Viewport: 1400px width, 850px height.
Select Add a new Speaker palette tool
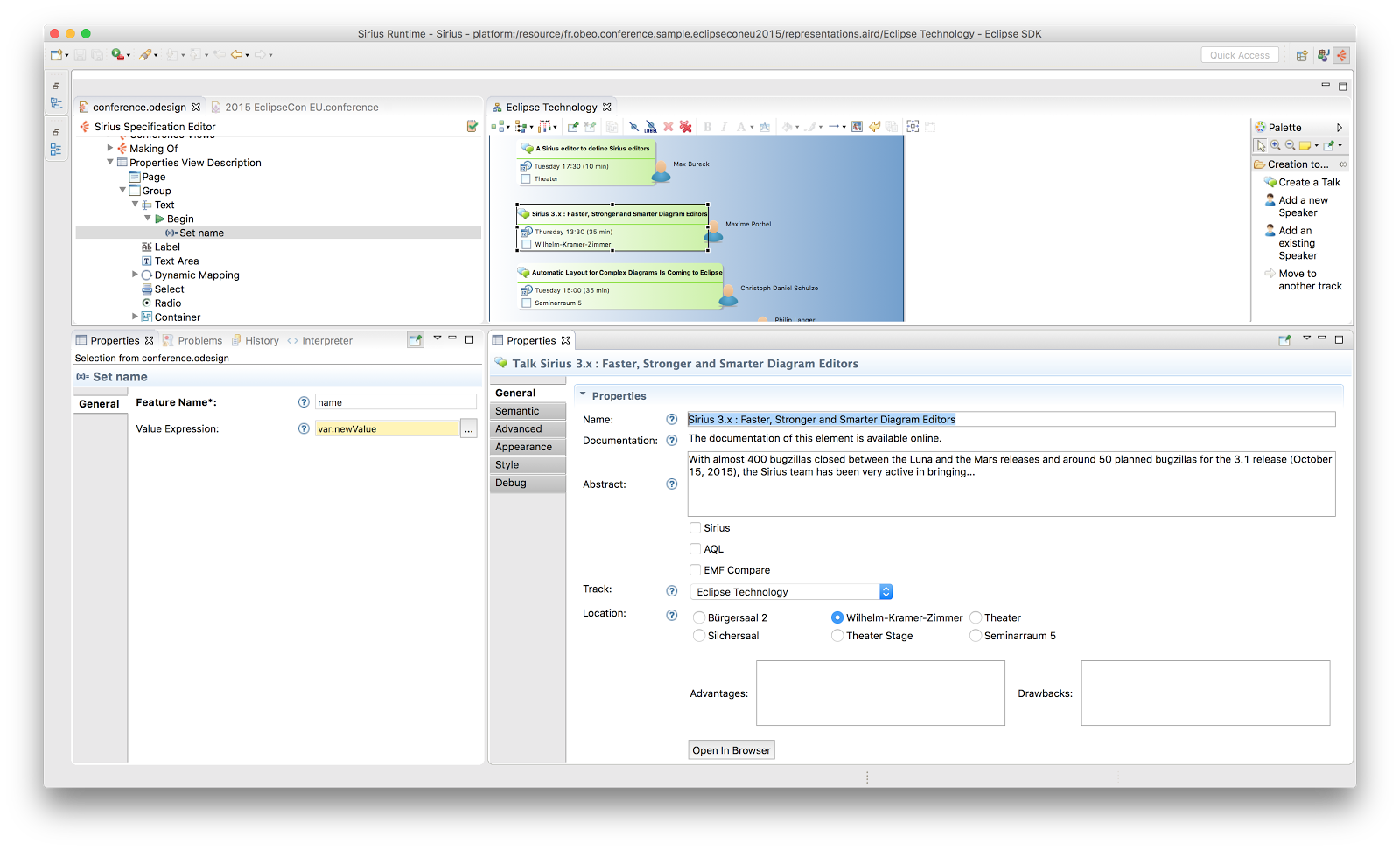[x=1297, y=206]
